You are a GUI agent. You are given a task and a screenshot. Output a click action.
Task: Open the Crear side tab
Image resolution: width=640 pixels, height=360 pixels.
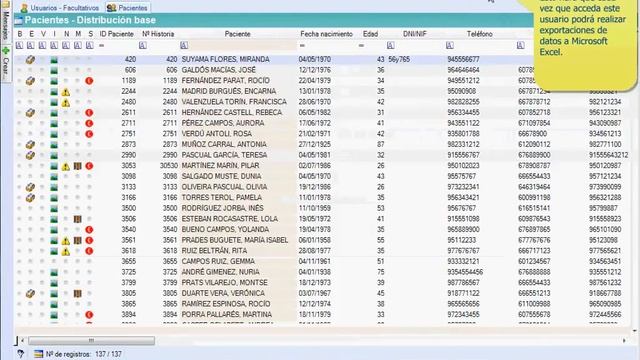coord(5,62)
